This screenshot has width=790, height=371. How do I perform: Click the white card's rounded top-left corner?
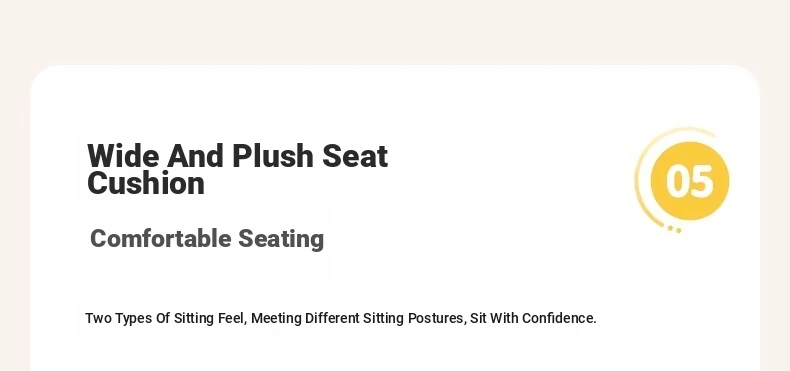point(43,77)
